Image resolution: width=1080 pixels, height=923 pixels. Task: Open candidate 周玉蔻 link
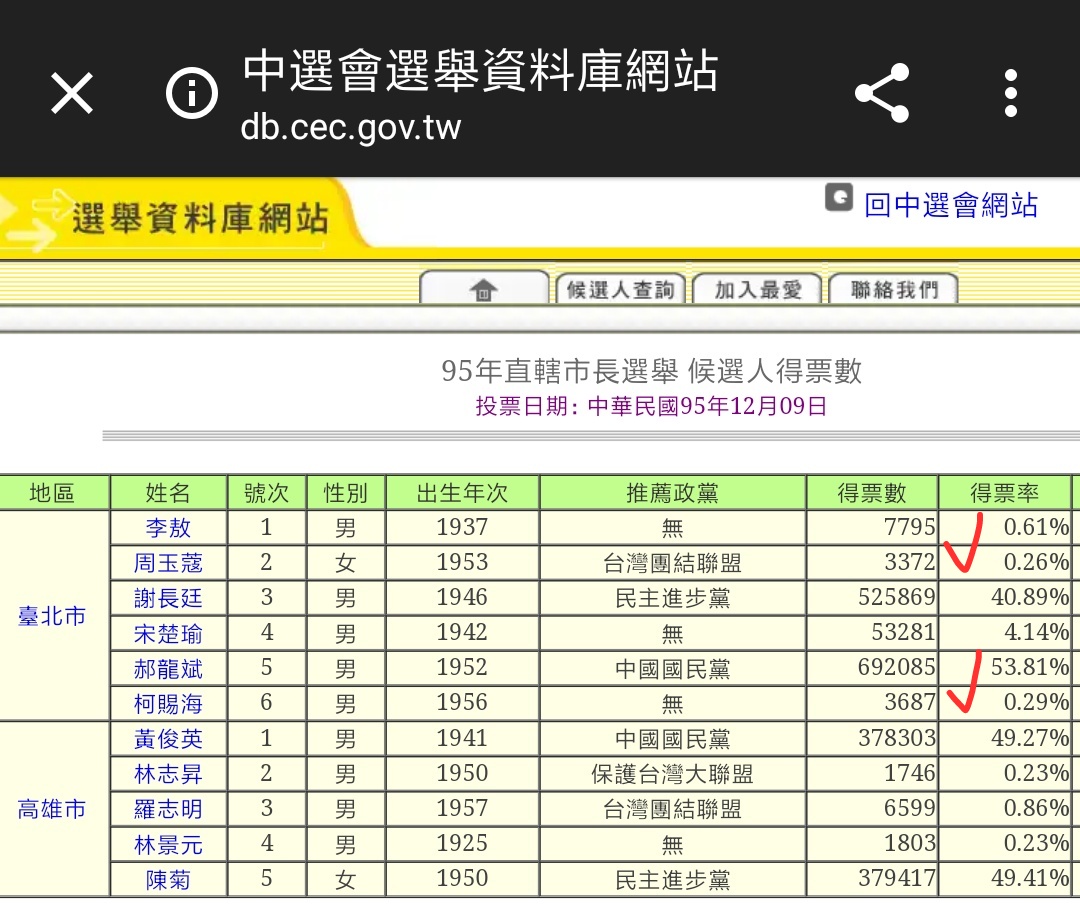(168, 563)
